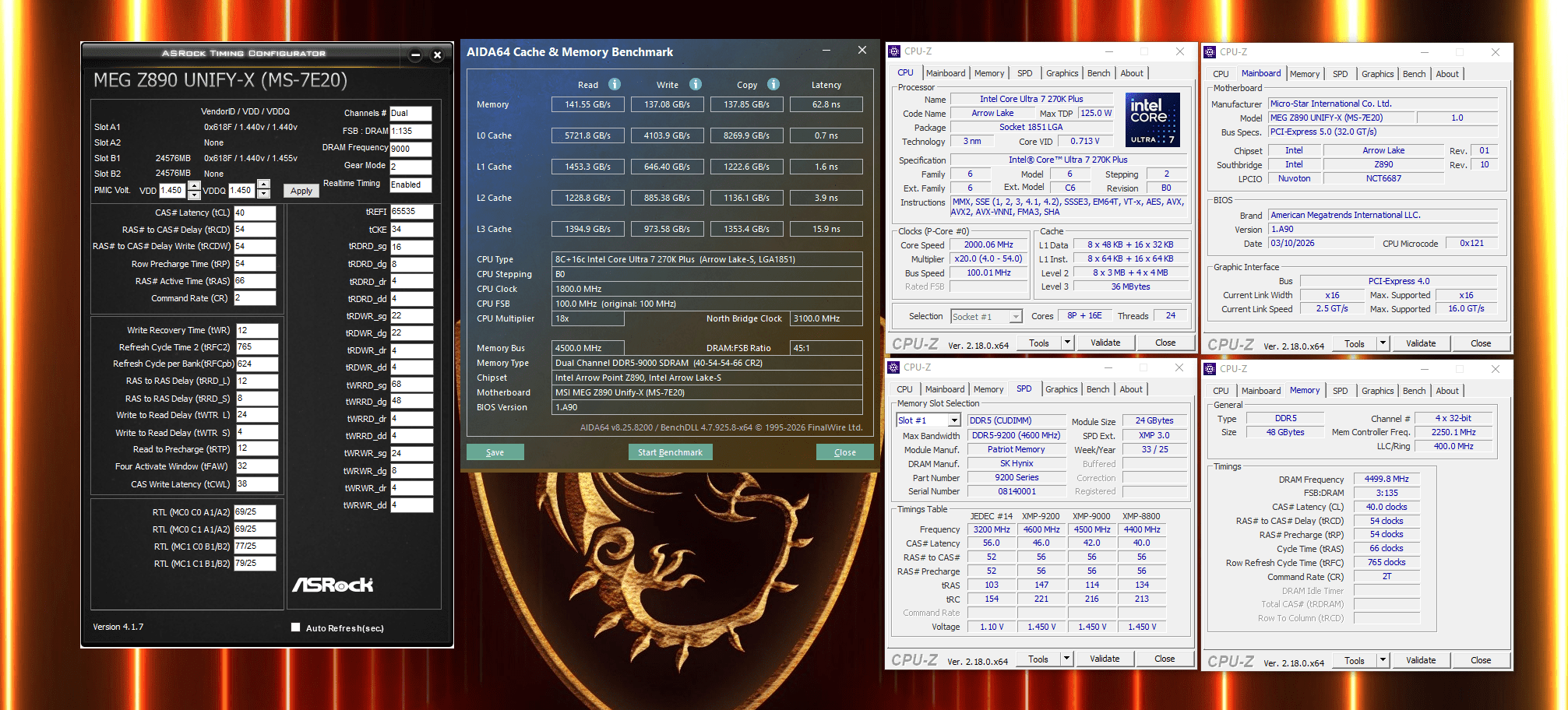Click the CAS# Latency (tCL) field showing 40
This screenshot has height=710, width=1568.
[x=255, y=213]
